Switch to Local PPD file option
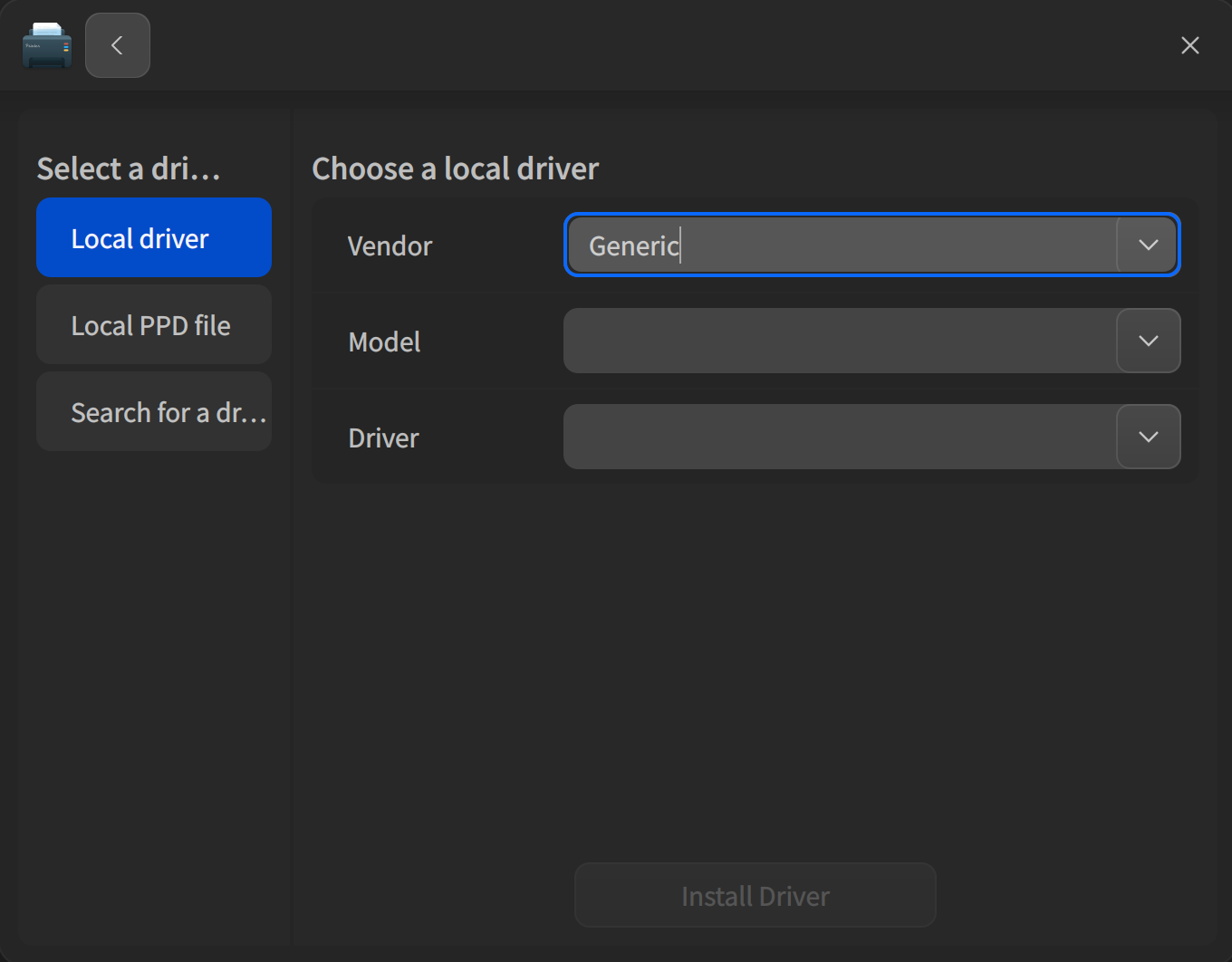This screenshot has height=962, width=1232. [154, 324]
